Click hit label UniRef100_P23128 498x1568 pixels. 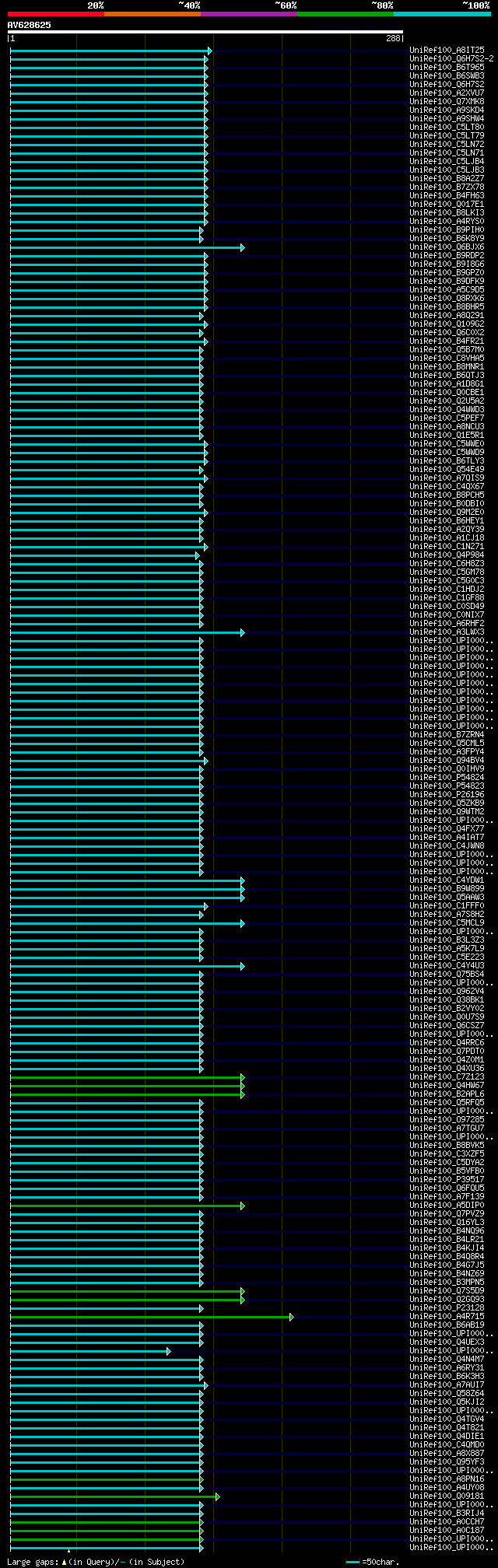click(447, 1308)
